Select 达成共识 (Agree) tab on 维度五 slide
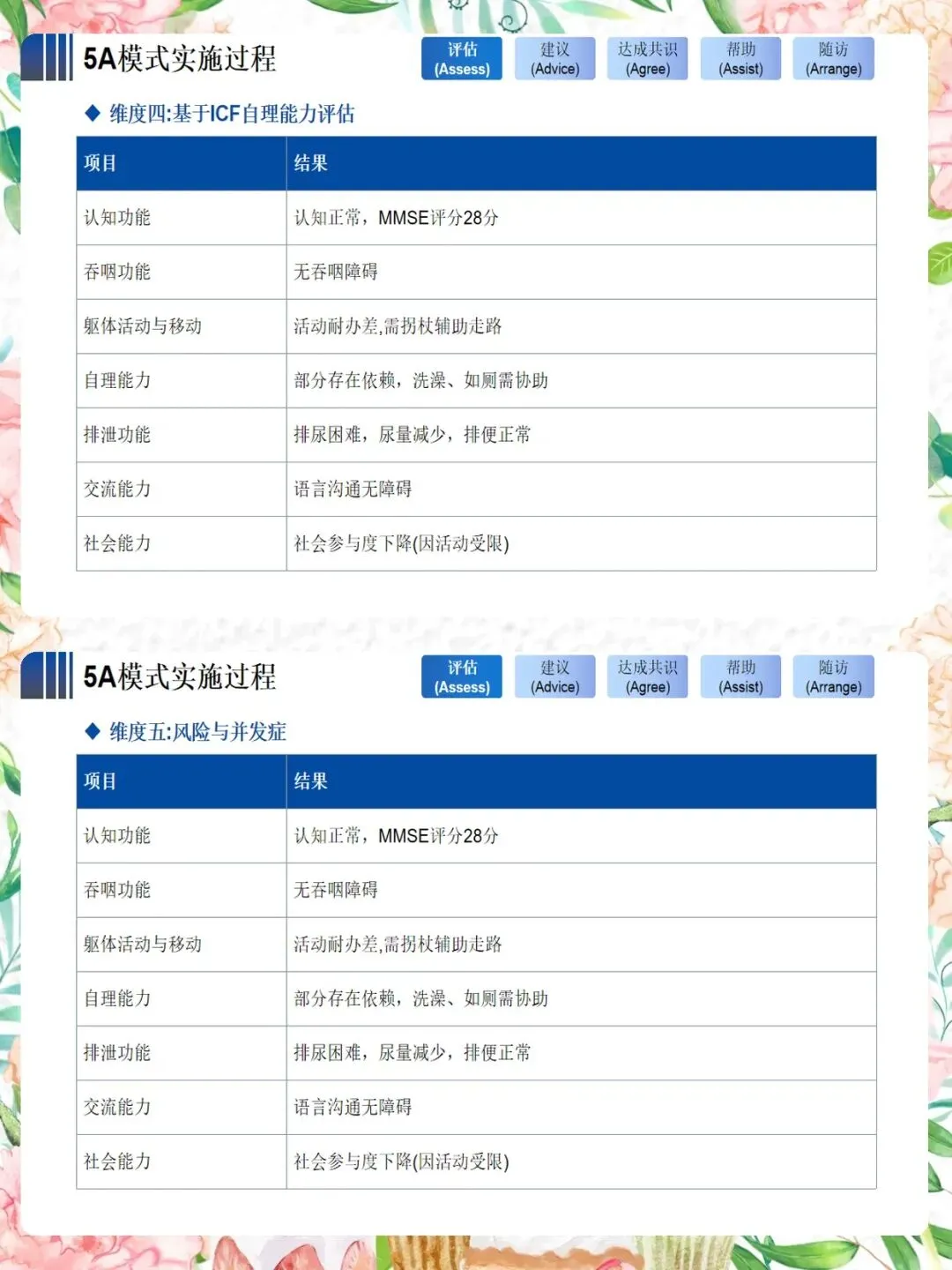This screenshot has width=952, height=1270. click(648, 676)
